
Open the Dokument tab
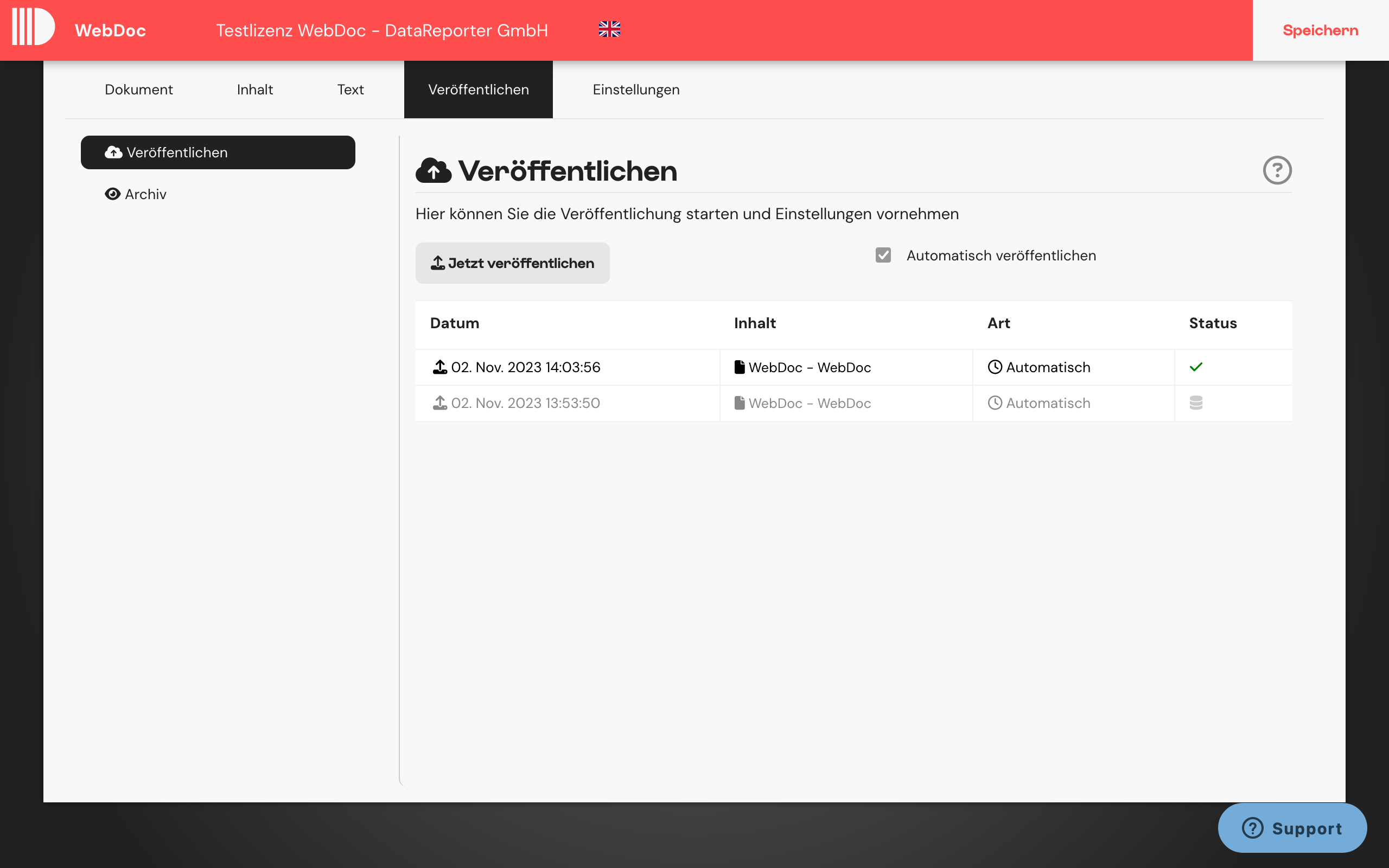[x=138, y=90]
